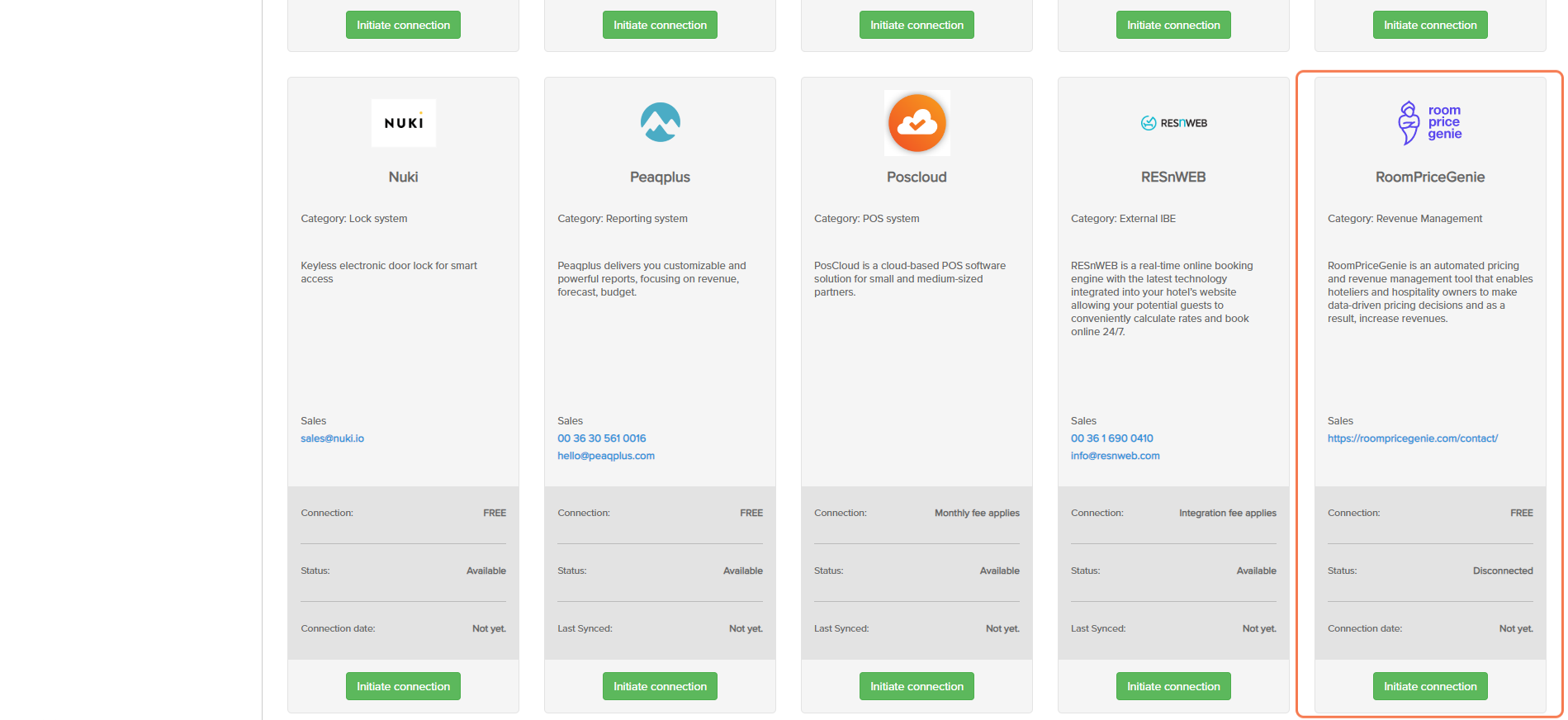This screenshot has height=720, width=1568.
Task: Select the RESnWEB card title
Action: (1173, 177)
